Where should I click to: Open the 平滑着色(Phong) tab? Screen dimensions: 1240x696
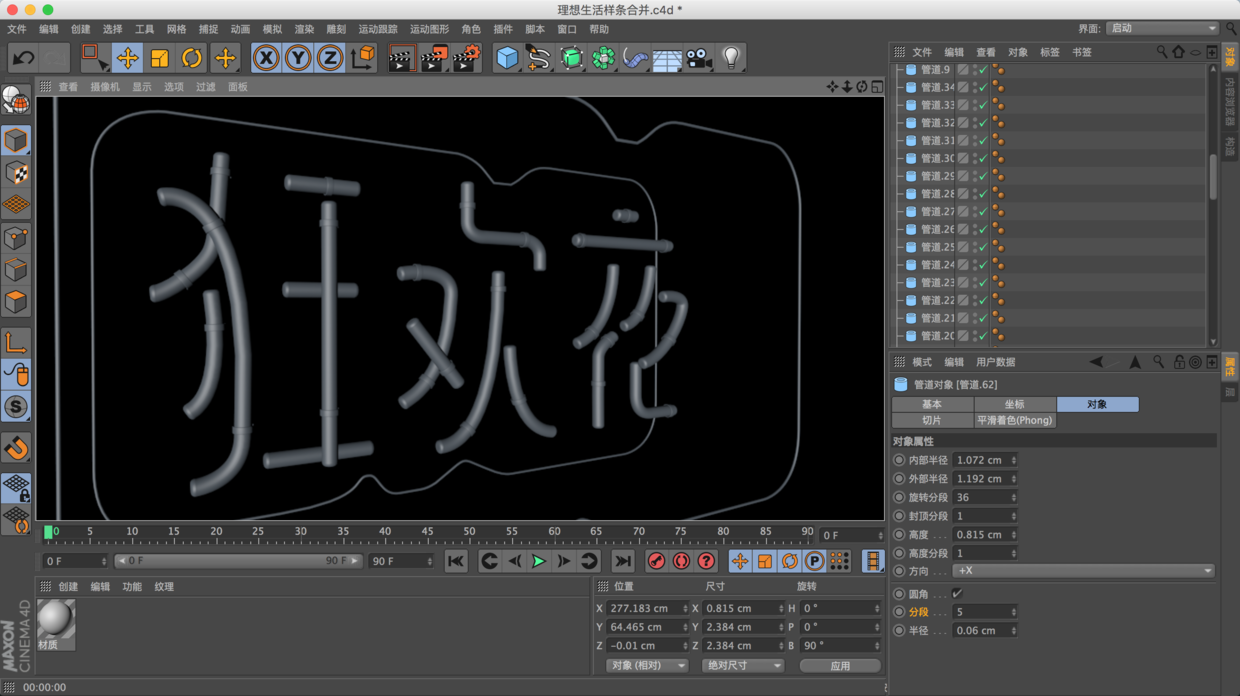(x=1015, y=420)
